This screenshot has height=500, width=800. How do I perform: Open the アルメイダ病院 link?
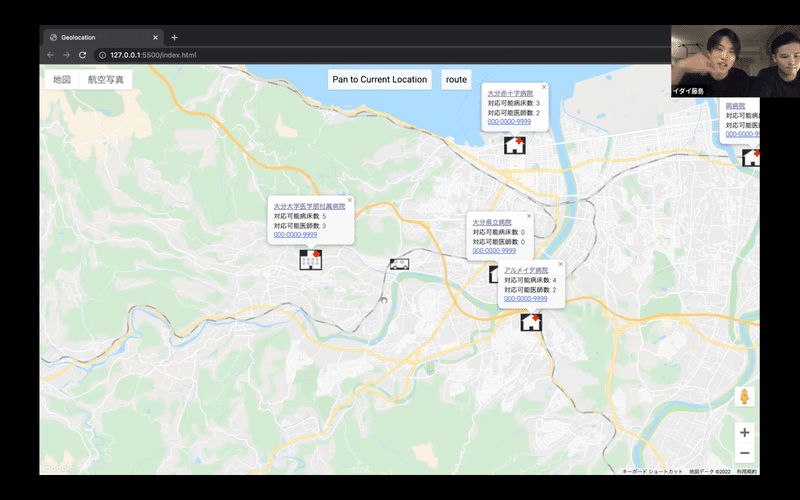click(x=526, y=270)
